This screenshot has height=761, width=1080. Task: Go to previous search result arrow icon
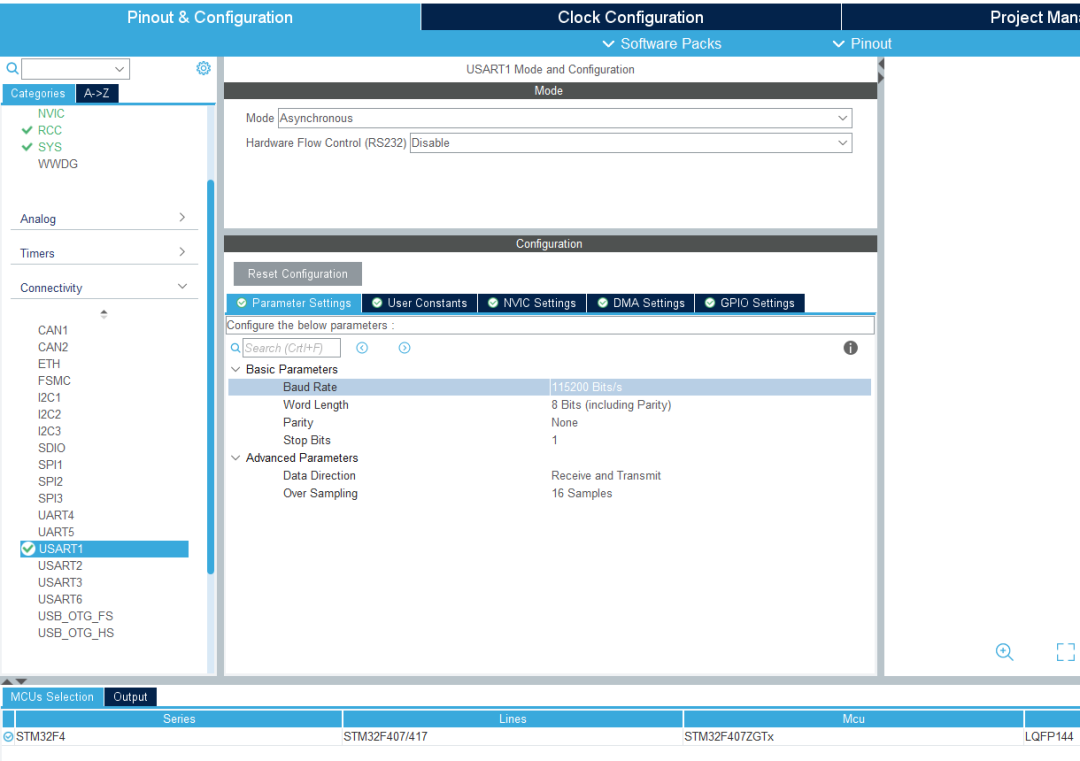click(x=362, y=348)
